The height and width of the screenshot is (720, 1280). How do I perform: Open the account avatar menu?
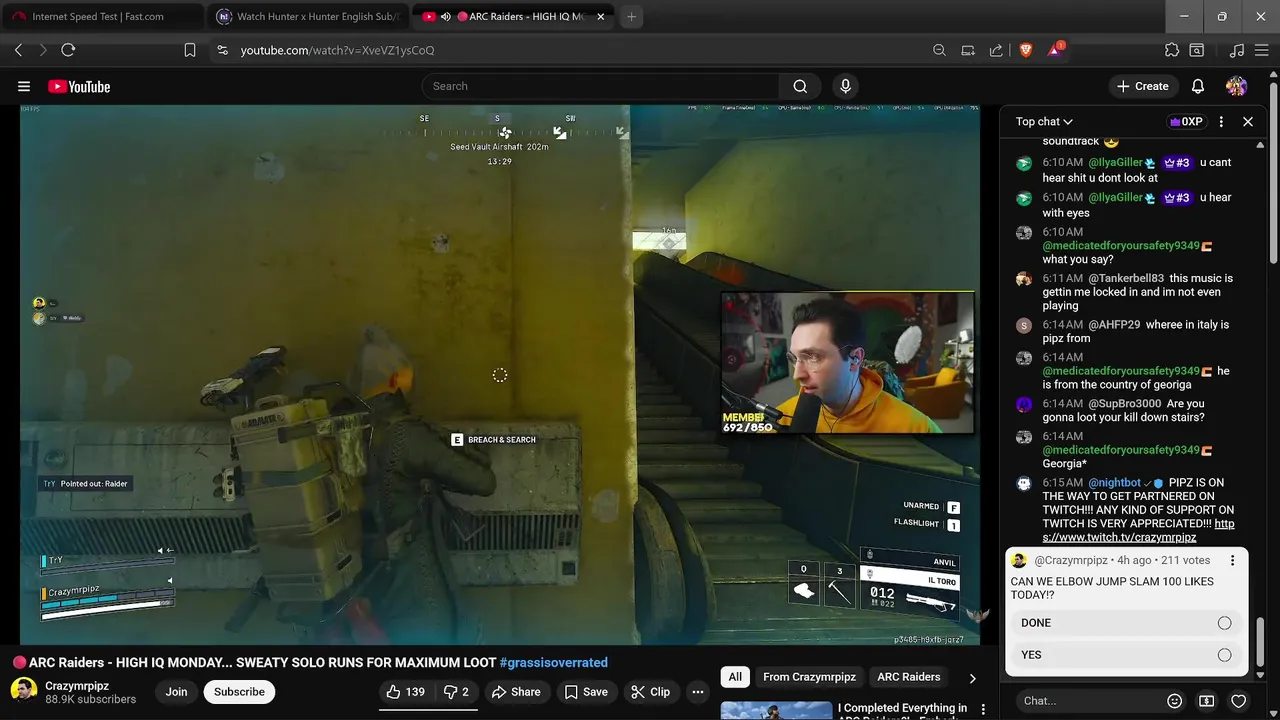click(x=1236, y=86)
